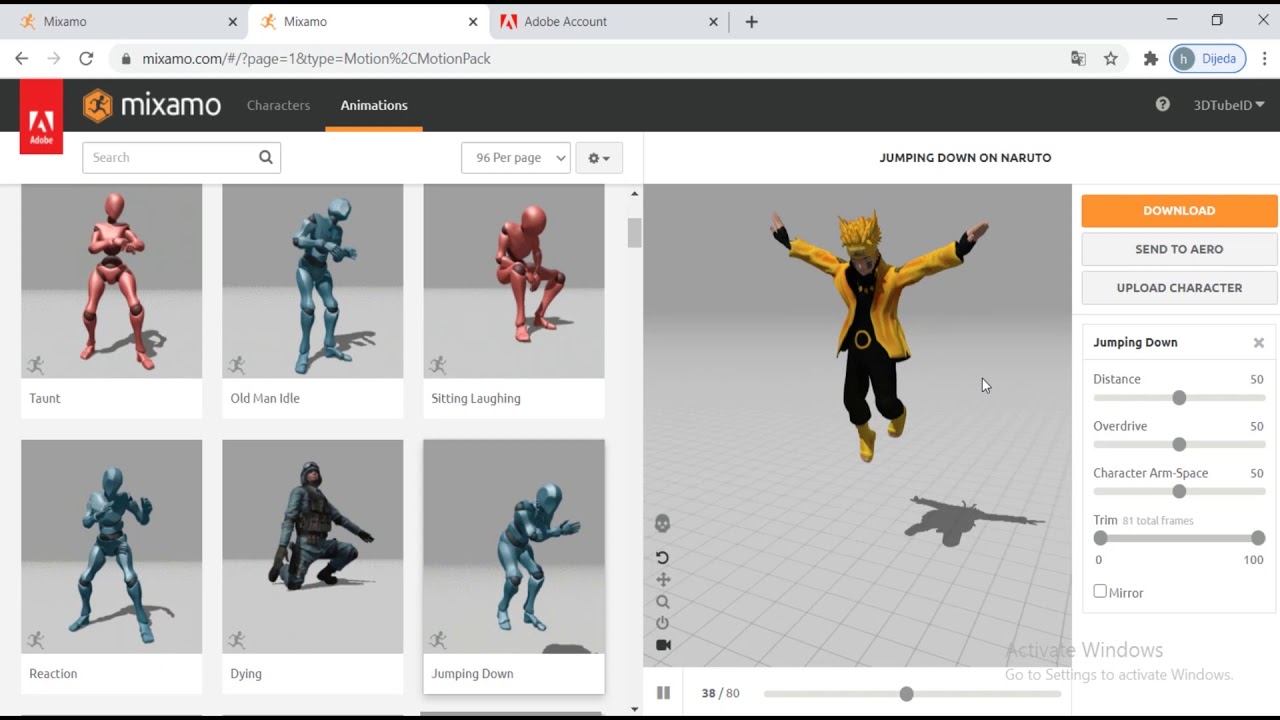
Task: Switch to the Characters tab
Action: [278, 105]
